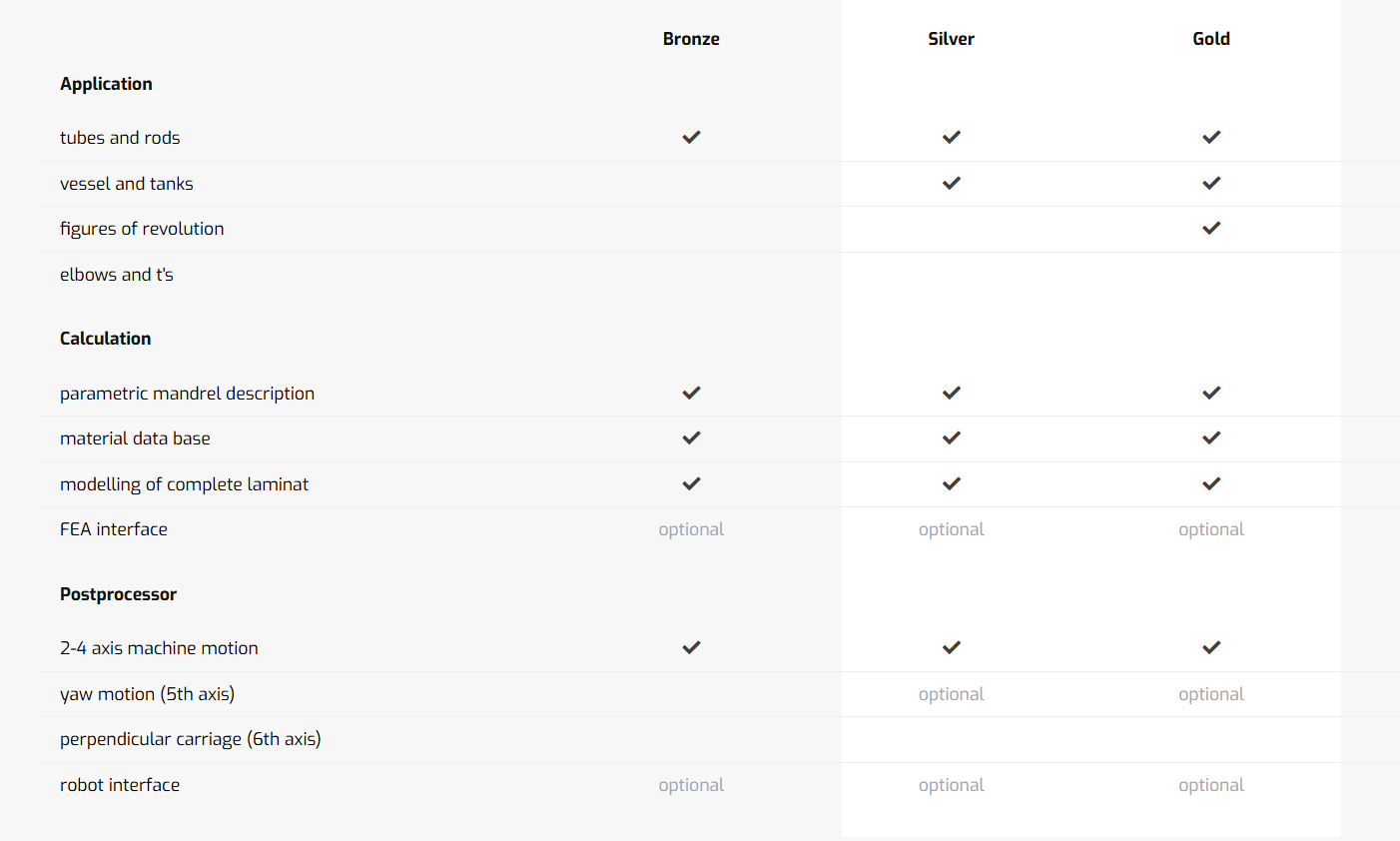Click perpendicular carriage (6th axis) row label

pos(191,739)
